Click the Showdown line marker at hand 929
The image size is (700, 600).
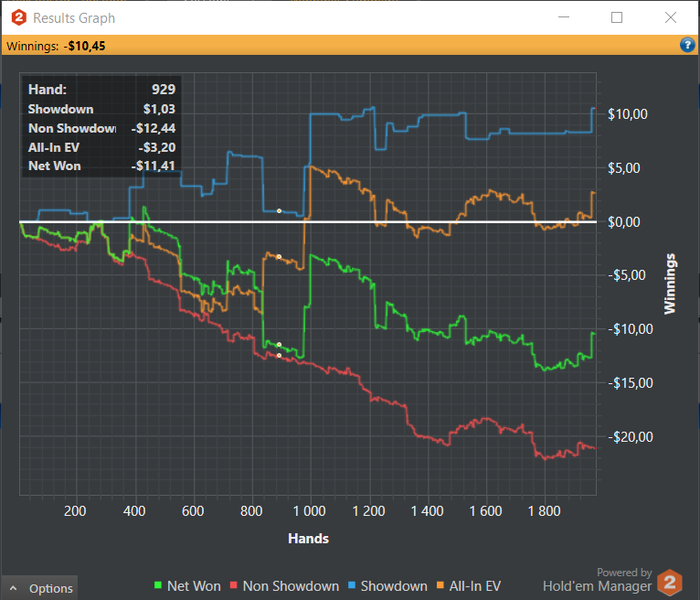[x=279, y=211]
